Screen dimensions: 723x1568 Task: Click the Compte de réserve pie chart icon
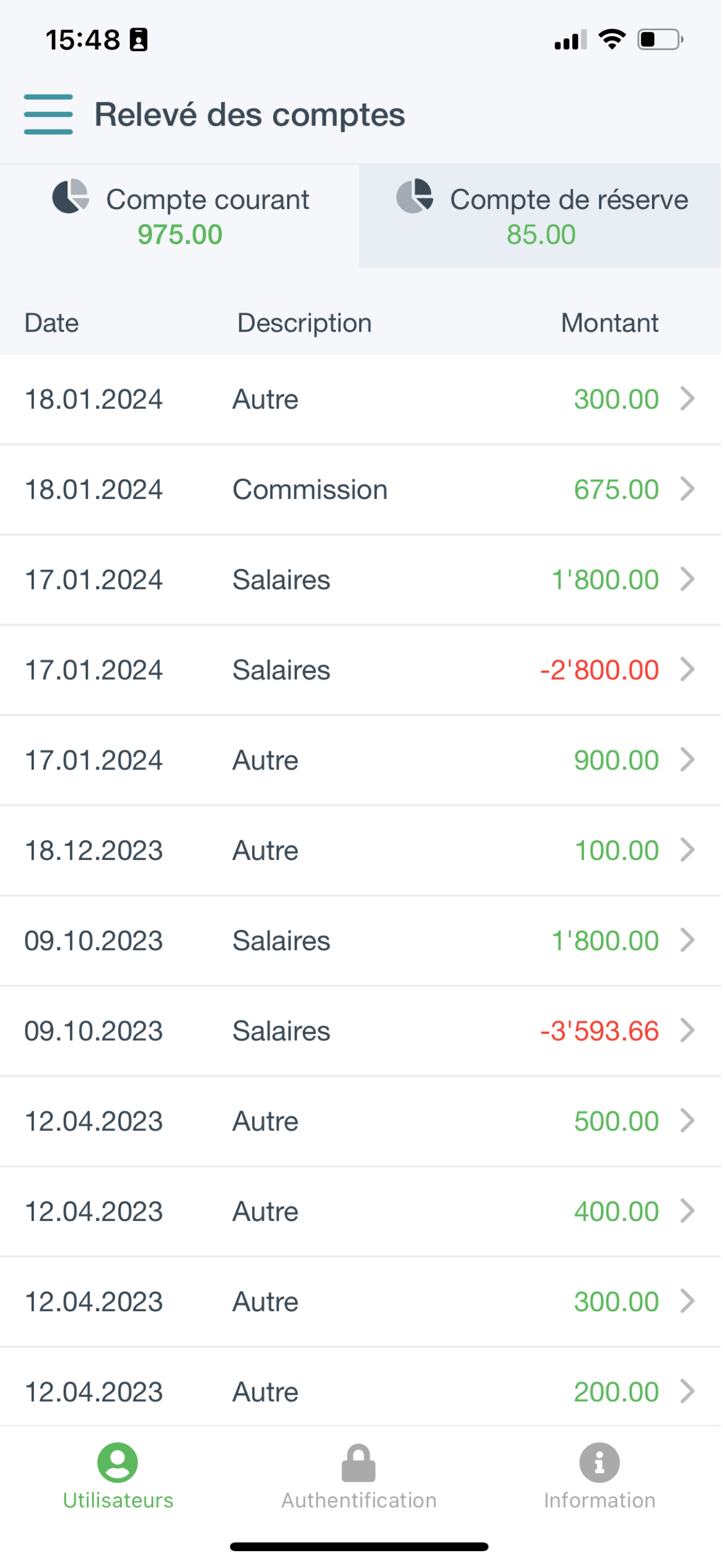click(x=414, y=197)
